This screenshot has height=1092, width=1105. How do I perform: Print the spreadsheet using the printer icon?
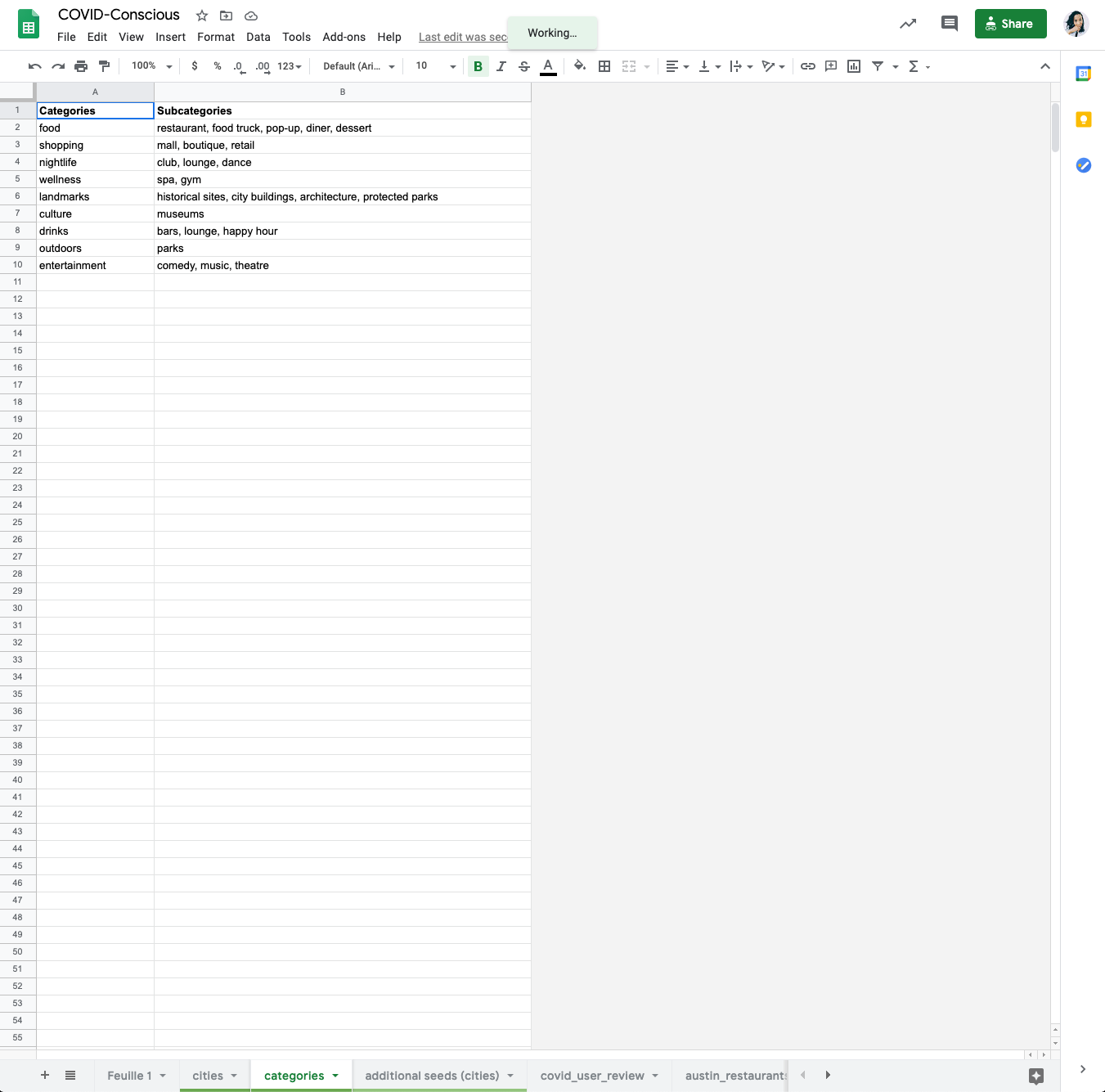tap(81, 66)
